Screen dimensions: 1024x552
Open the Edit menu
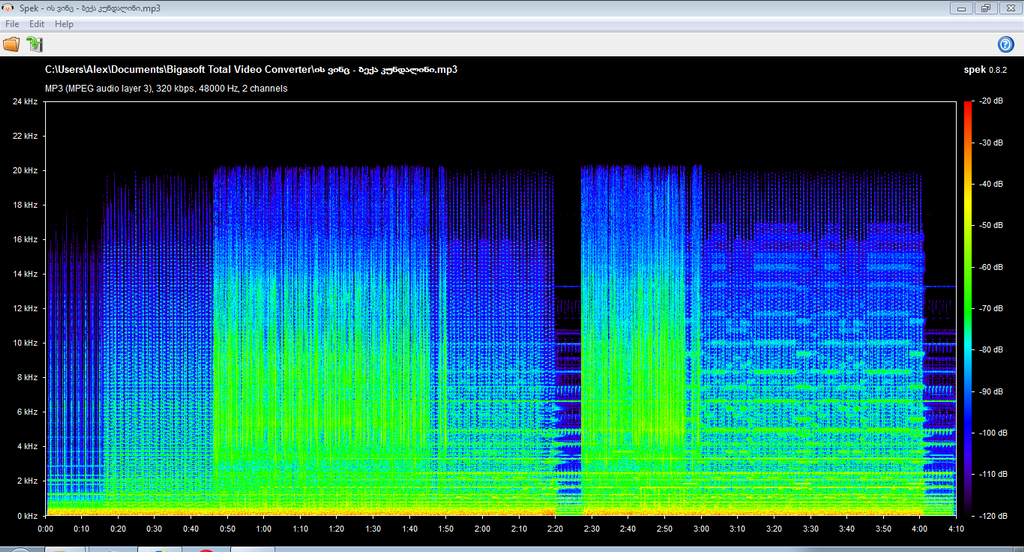(37, 24)
